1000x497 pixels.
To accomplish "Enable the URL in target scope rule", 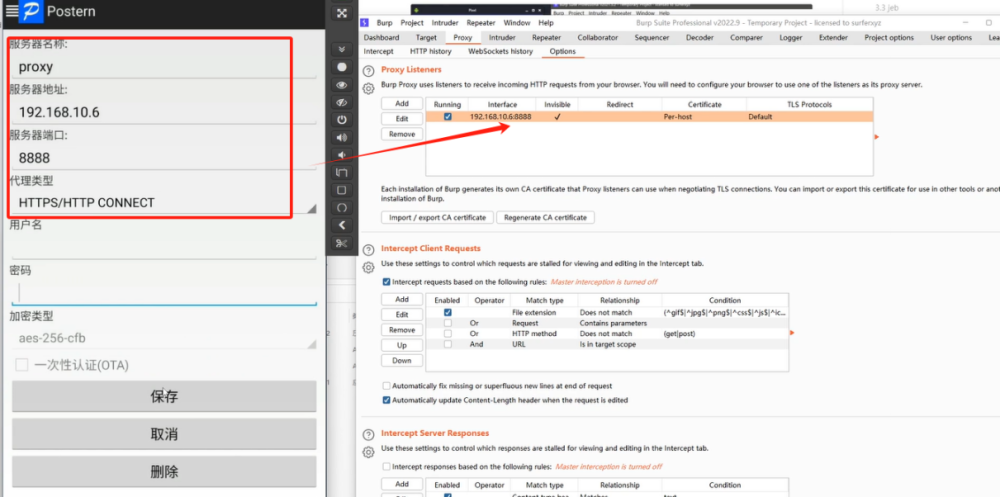I will (x=448, y=344).
